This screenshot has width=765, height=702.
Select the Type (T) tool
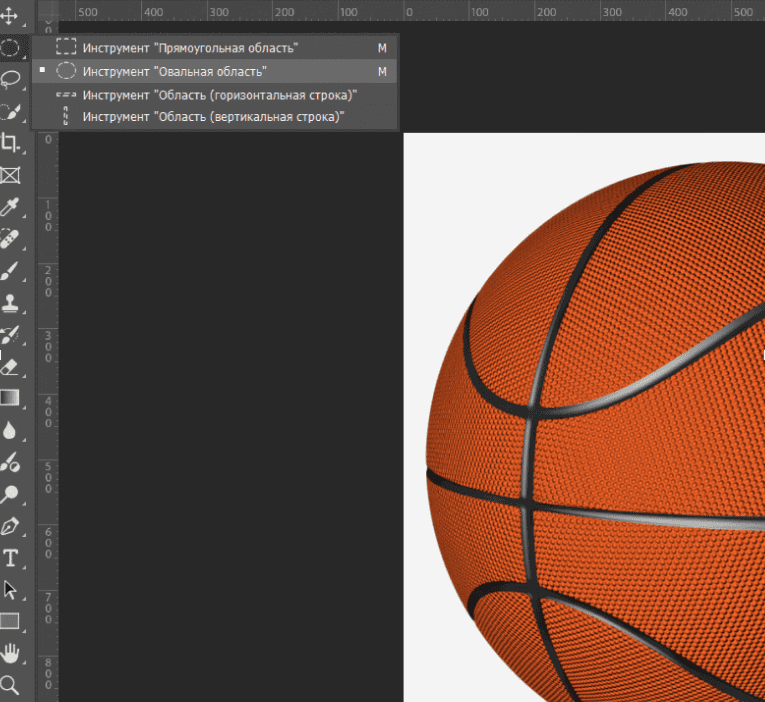tap(10, 558)
